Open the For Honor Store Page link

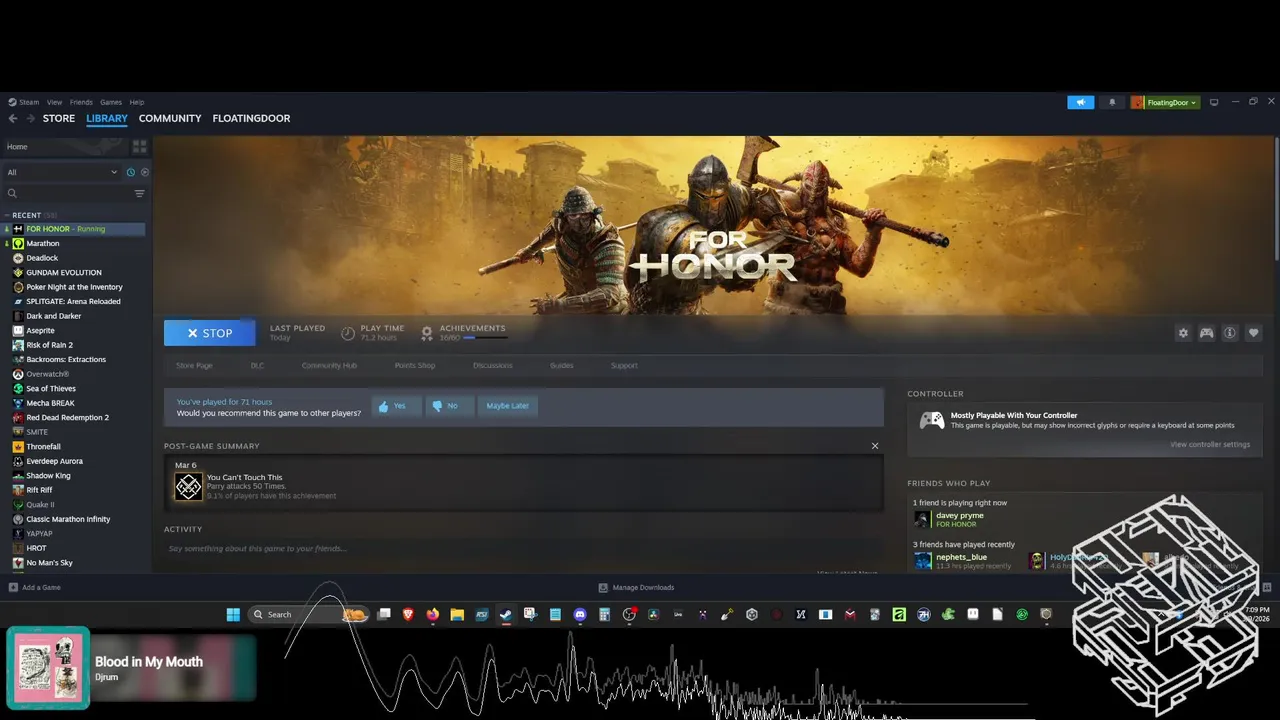[194, 365]
